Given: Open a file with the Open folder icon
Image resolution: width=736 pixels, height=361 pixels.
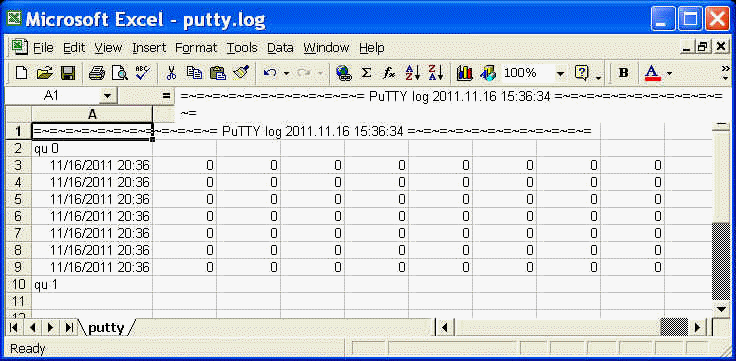Looking at the screenshot, I should [45, 73].
